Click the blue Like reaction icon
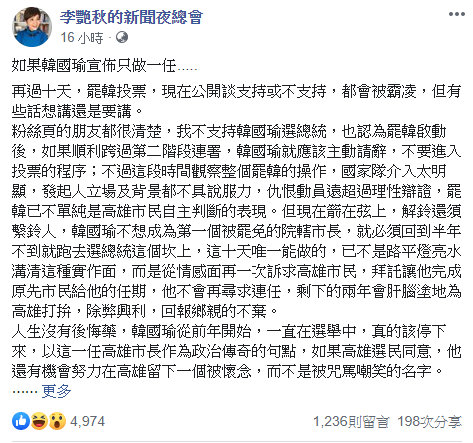Screen dimensions: 473x443 click(x=21, y=421)
